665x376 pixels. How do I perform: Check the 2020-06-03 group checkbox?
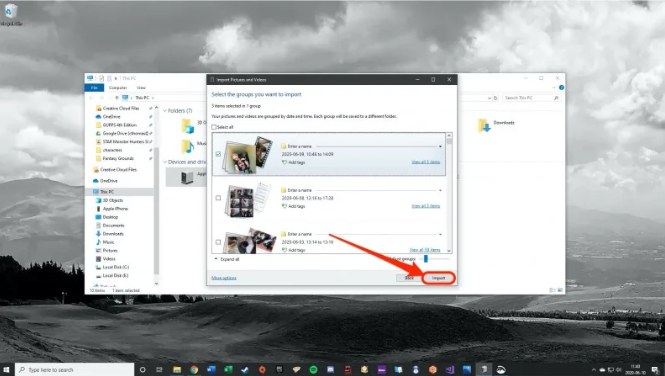(218, 242)
